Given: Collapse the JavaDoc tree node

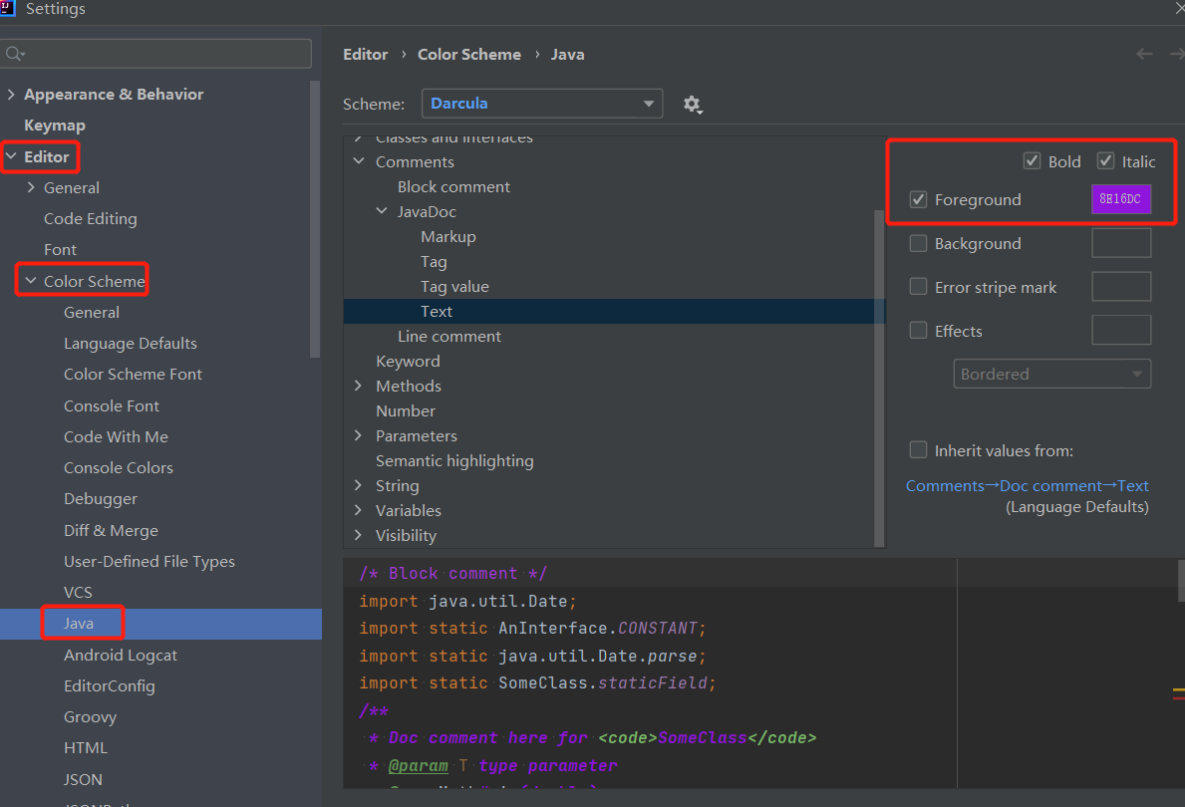Looking at the screenshot, I should pos(382,212).
